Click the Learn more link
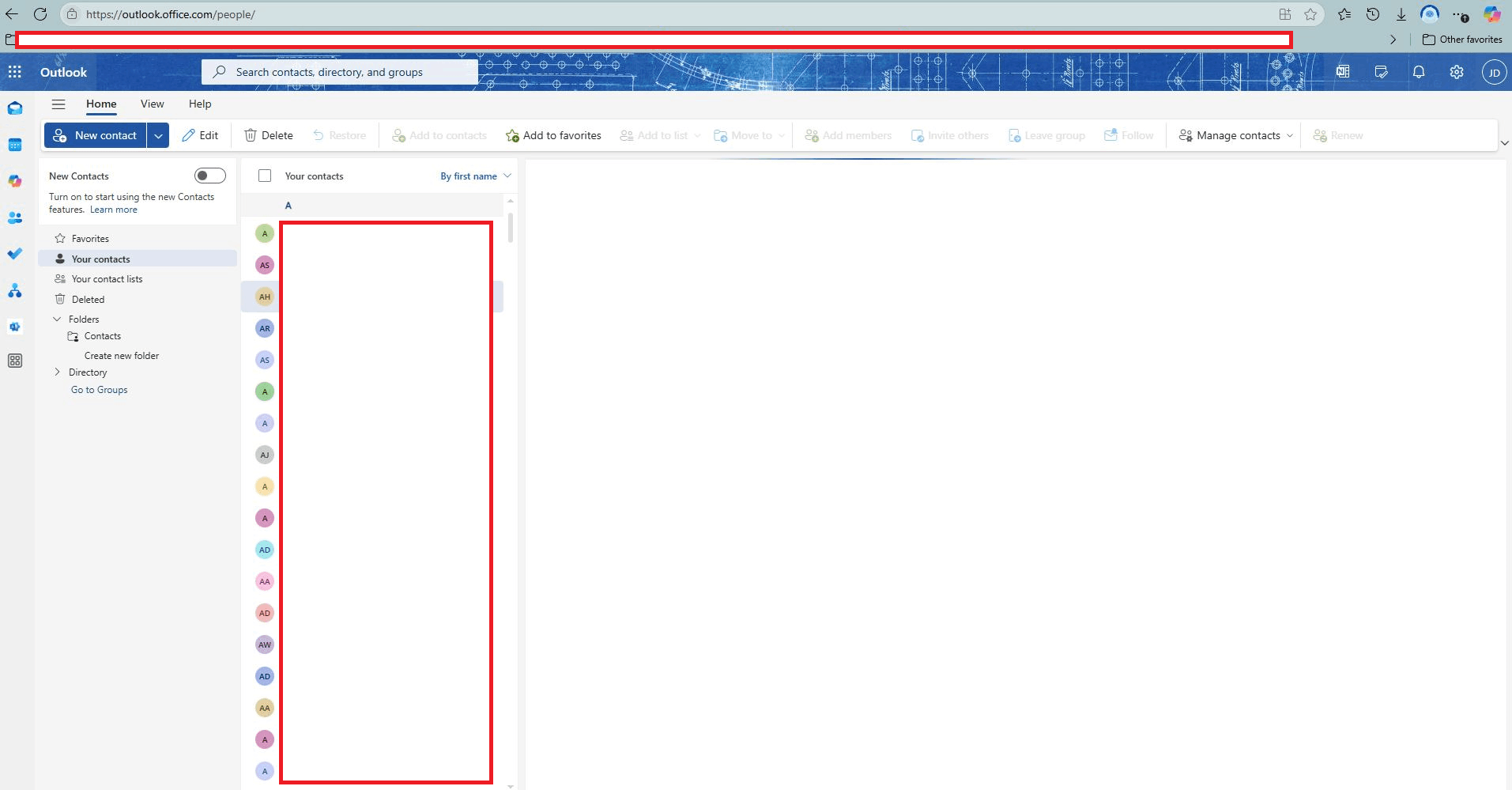The image size is (1512, 790). click(x=114, y=210)
